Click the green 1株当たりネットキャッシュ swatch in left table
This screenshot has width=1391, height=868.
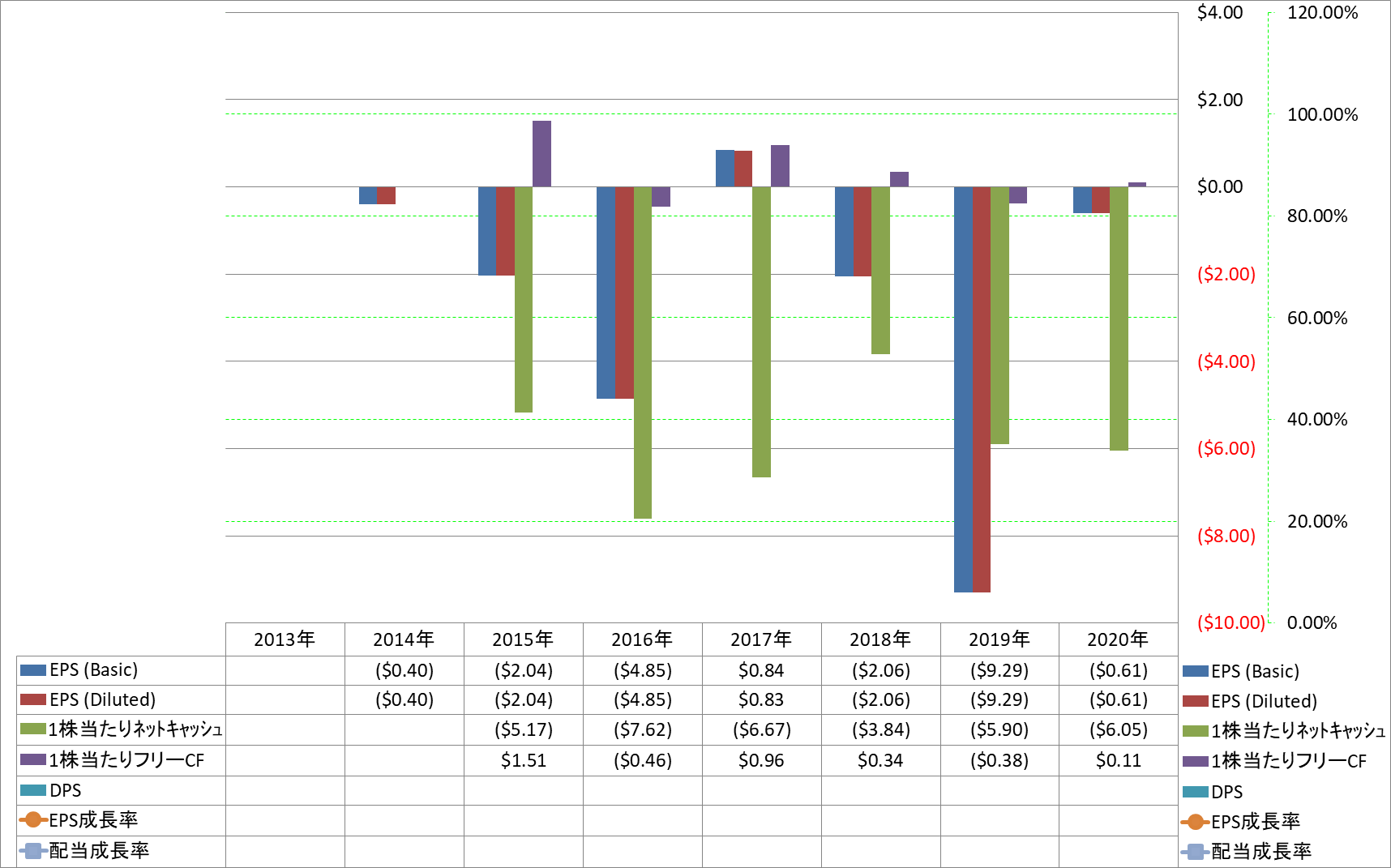[33, 729]
